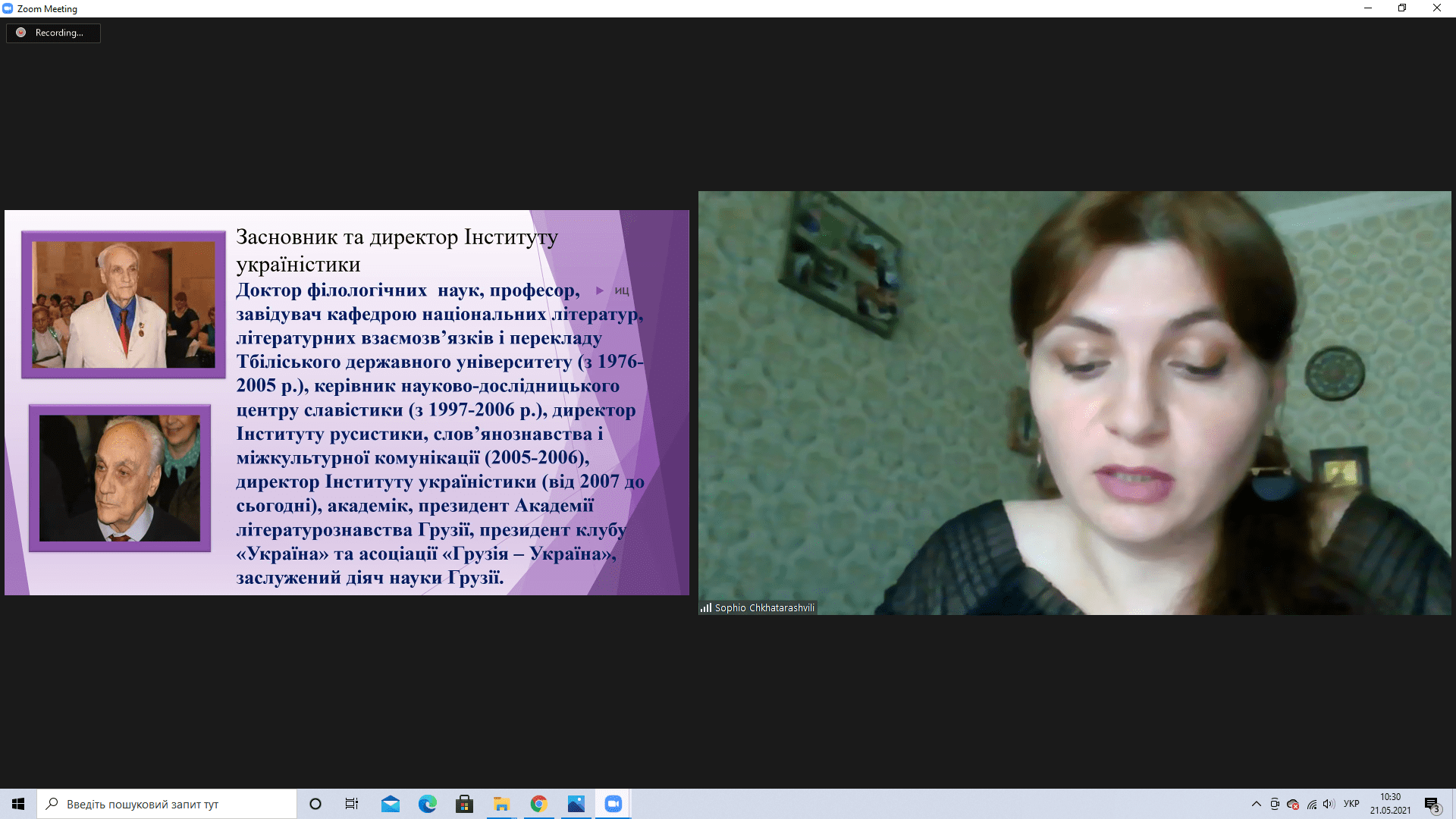The height and width of the screenshot is (819, 1456).
Task: Open Cortana circle icon in taskbar
Action: click(x=315, y=804)
